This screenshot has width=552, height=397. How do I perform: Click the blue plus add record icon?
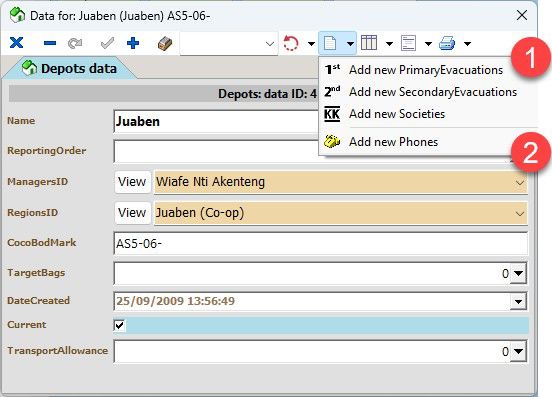[x=133, y=43]
